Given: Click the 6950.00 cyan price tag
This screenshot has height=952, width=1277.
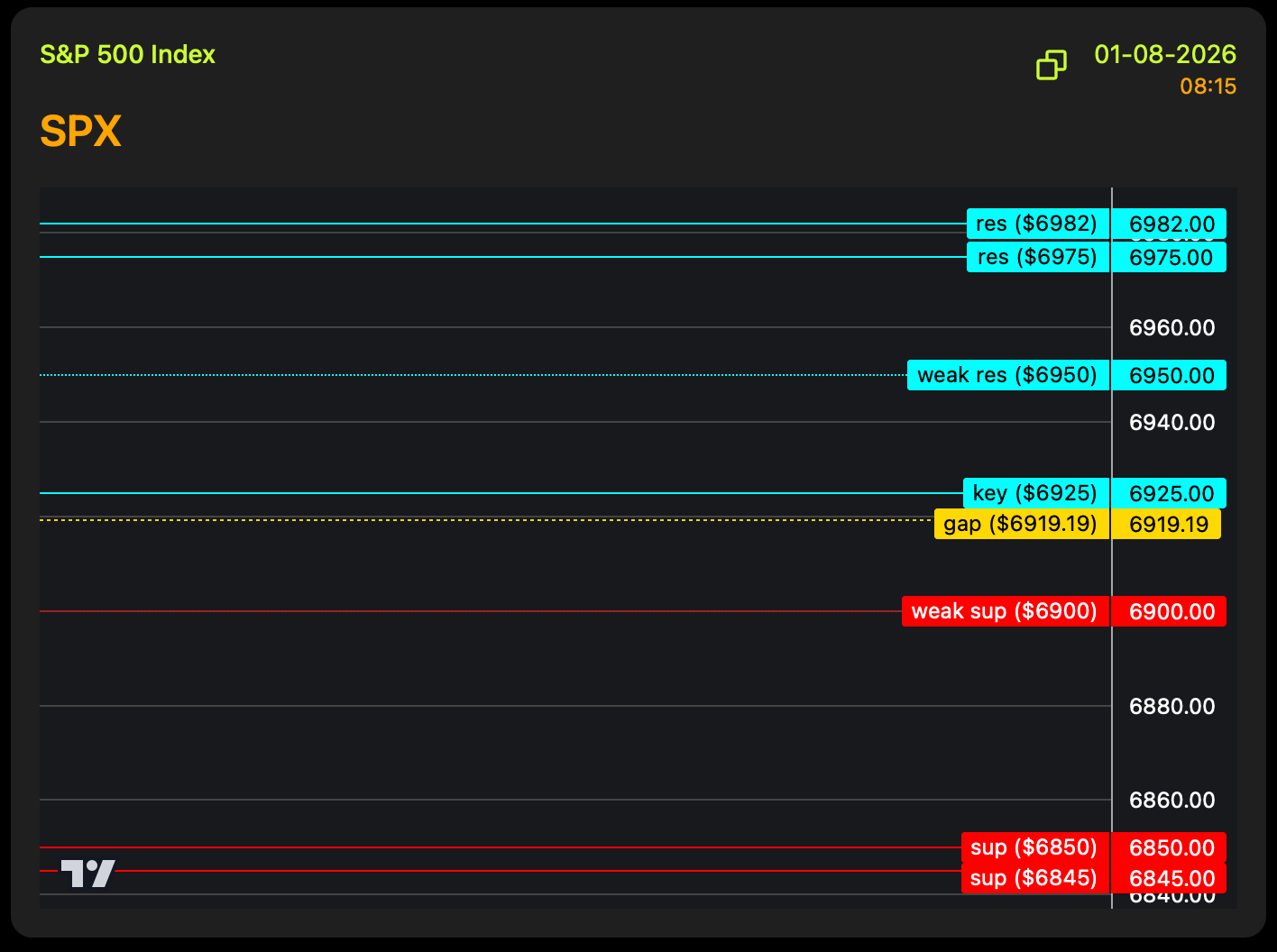Looking at the screenshot, I should 1169,375.
